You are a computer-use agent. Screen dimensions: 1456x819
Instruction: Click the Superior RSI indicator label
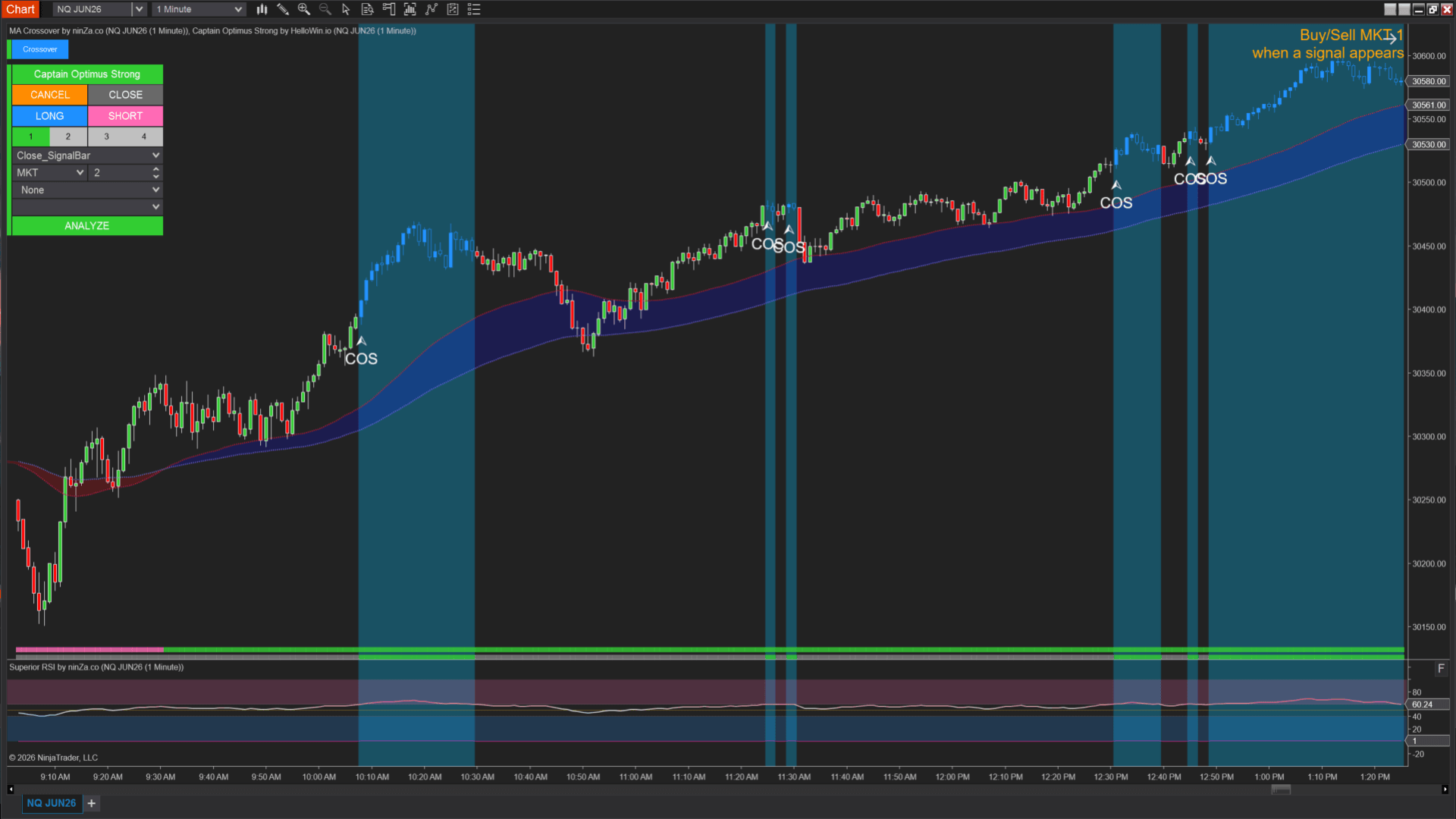[96, 667]
